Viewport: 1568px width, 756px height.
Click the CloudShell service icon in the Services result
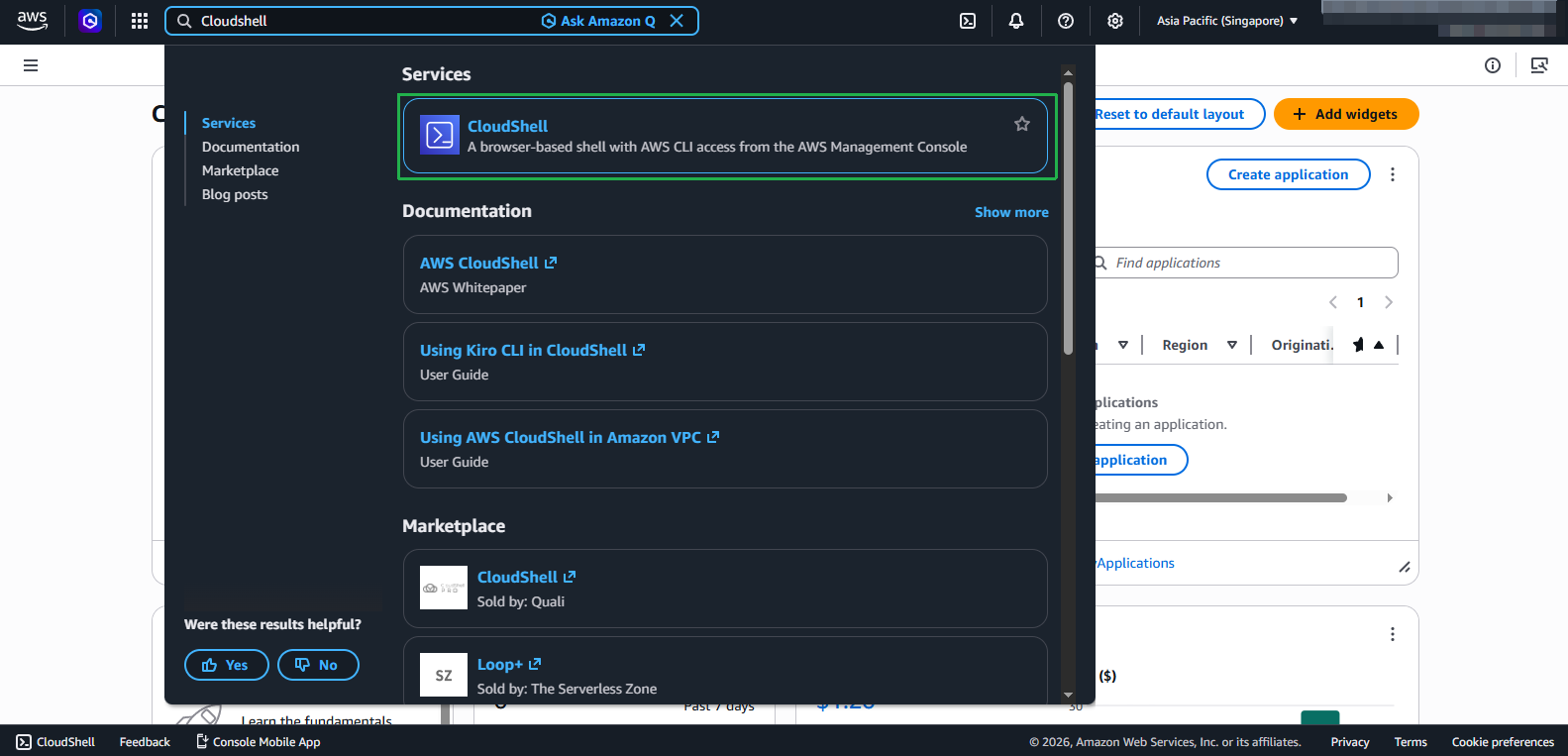point(440,135)
